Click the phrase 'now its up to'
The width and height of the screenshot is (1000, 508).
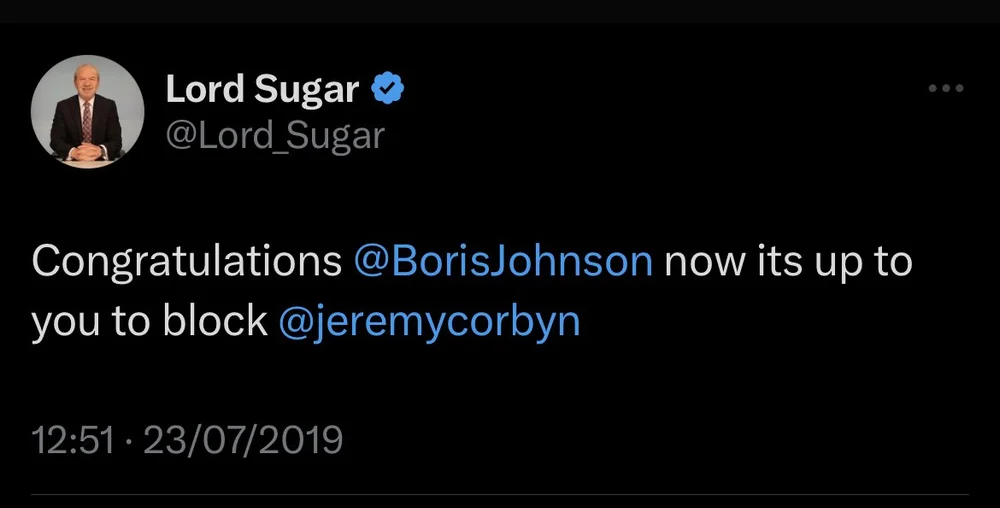(788, 261)
